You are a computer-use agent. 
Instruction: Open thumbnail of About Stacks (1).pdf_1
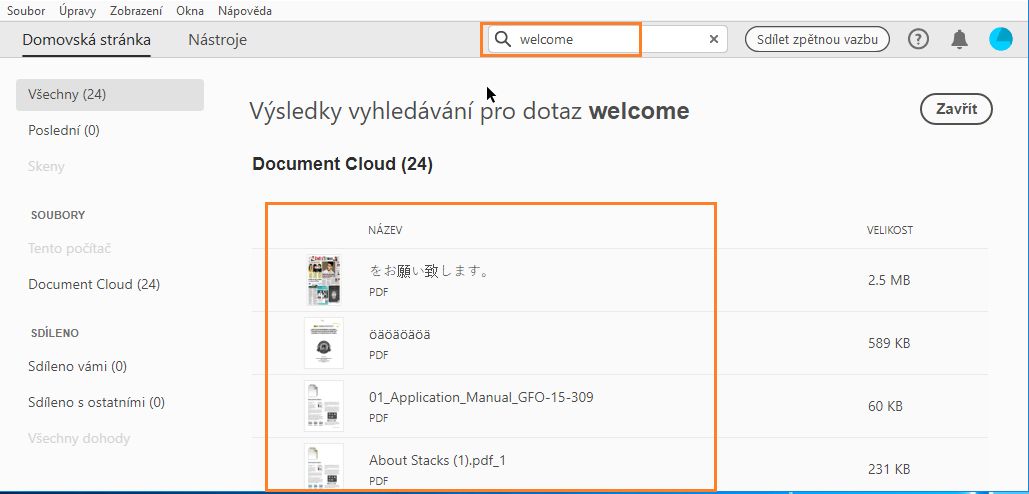[x=324, y=466]
